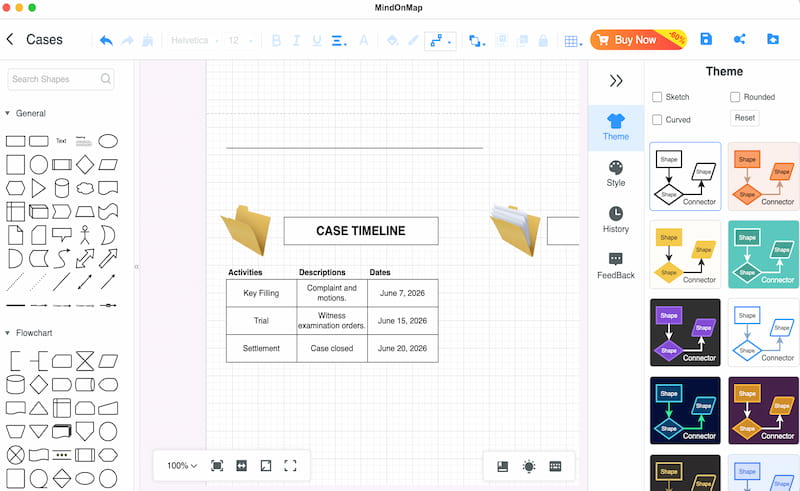Click the lock icon in toolbar

coord(543,41)
